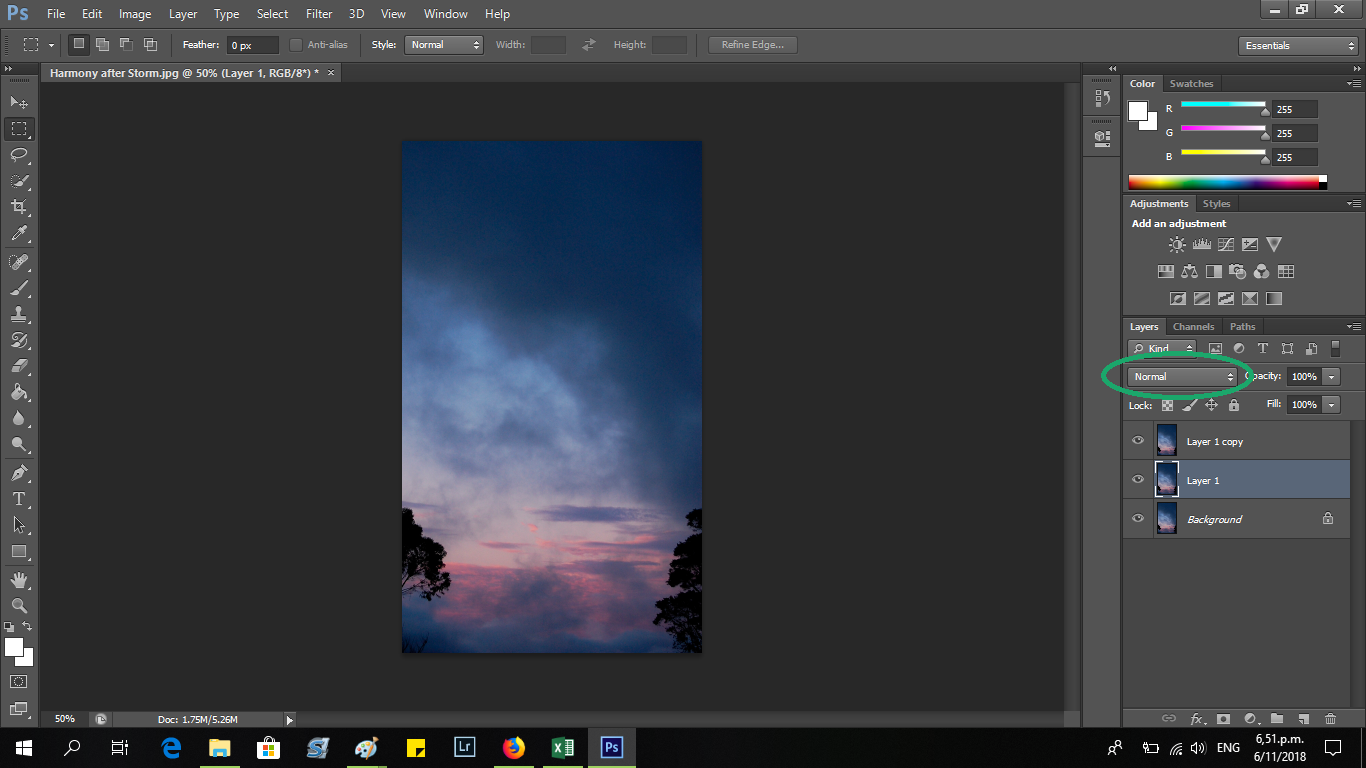Open the Filter menu
Viewport: 1366px width, 768px height.
pos(319,14)
